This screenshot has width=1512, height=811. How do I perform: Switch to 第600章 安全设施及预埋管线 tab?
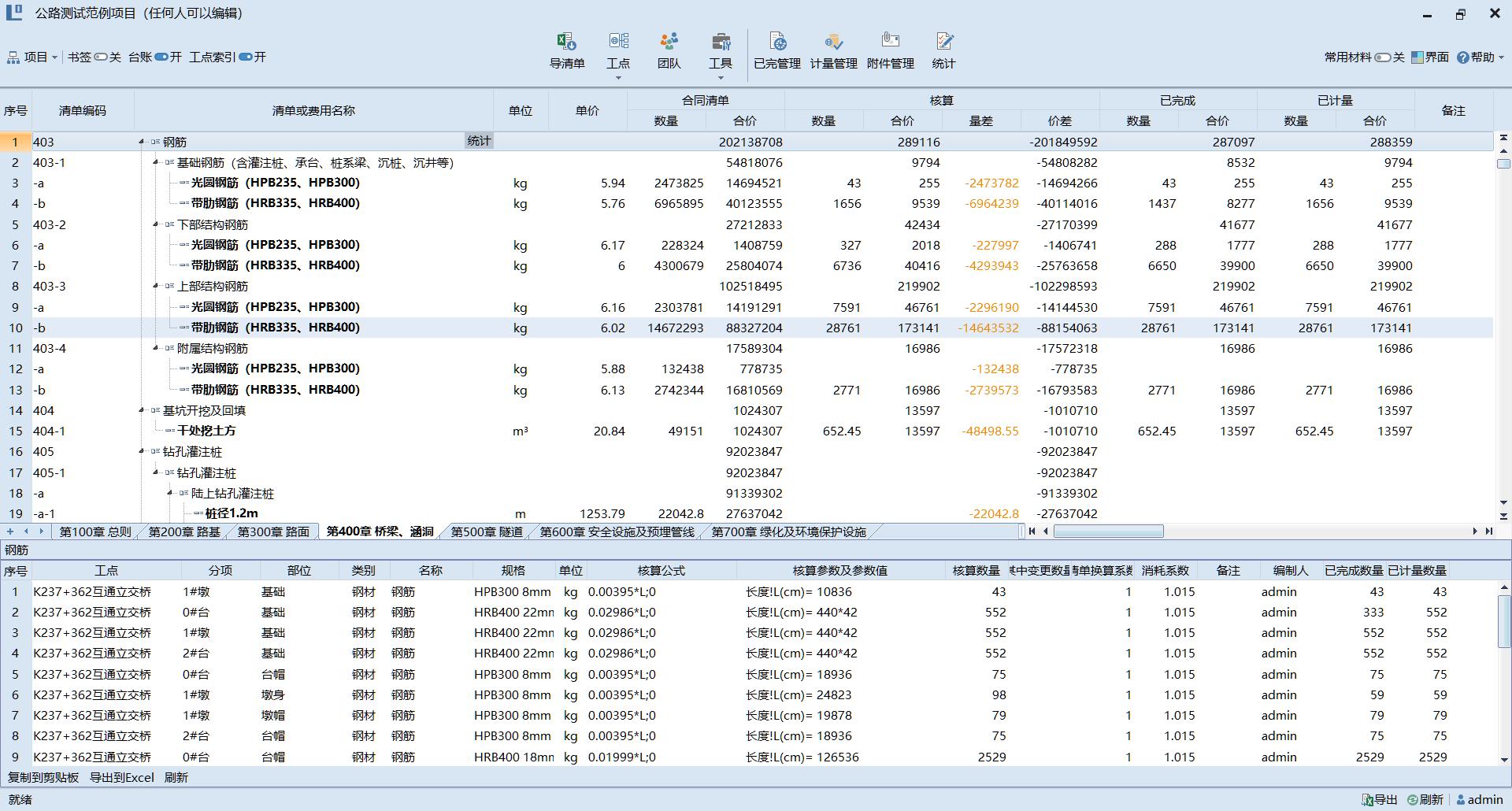pos(617,532)
